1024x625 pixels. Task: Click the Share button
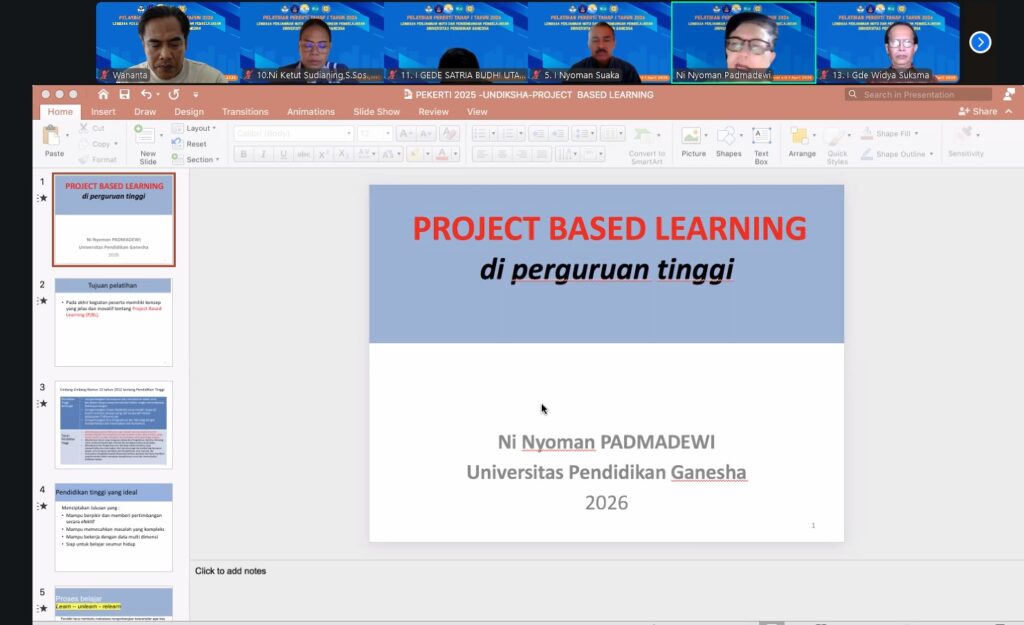tap(978, 112)
